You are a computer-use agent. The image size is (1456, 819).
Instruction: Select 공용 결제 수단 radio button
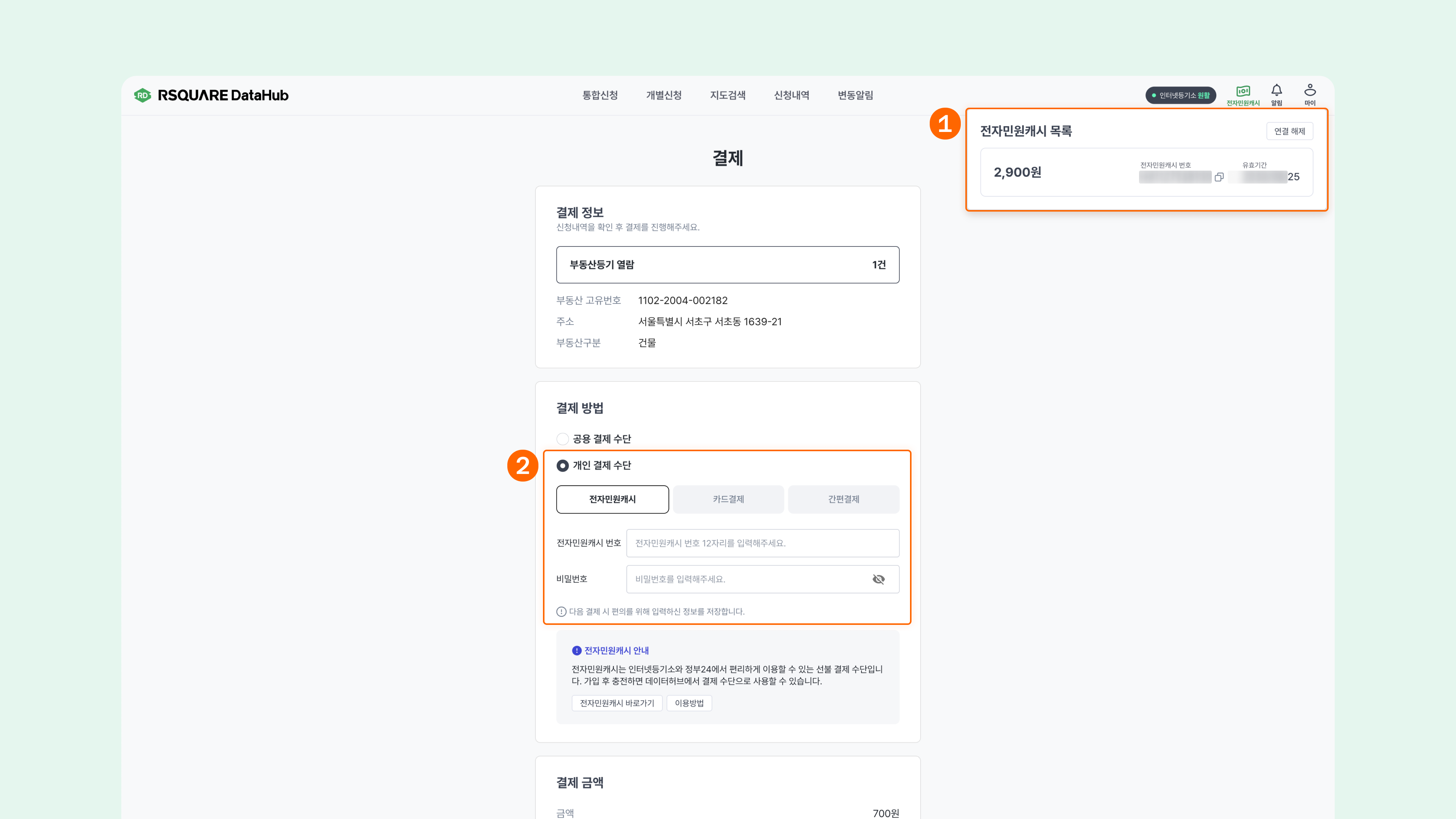[x=562, y=439]
